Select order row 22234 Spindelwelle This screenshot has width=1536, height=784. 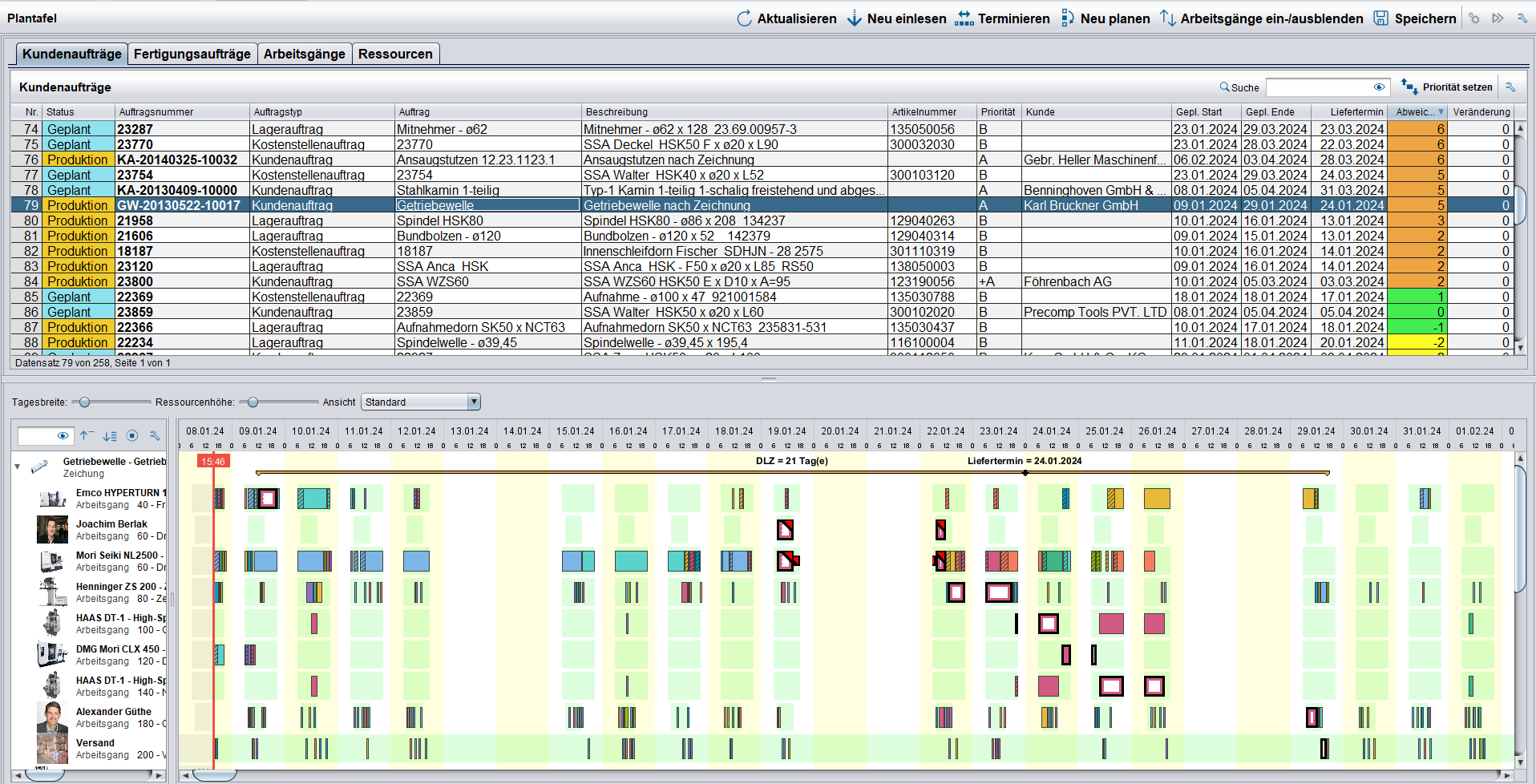tap(763, 342)
